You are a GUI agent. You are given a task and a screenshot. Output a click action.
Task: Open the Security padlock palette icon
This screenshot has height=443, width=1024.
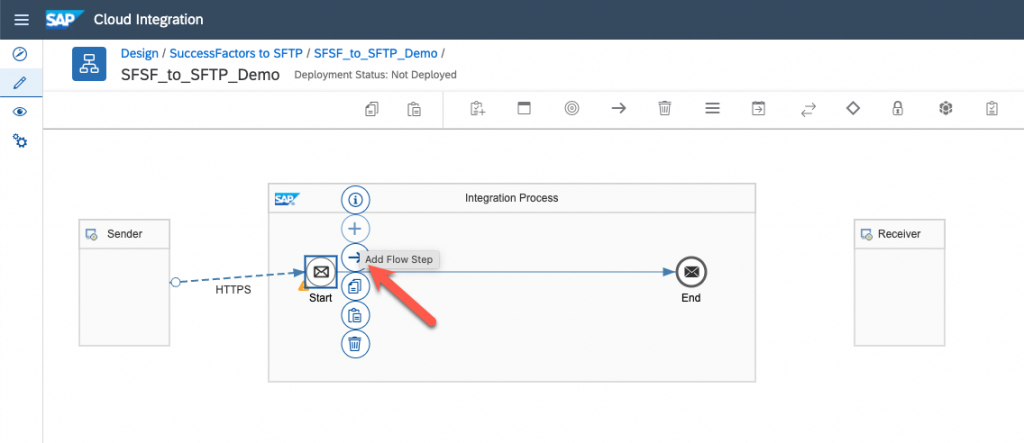point(898,108)
